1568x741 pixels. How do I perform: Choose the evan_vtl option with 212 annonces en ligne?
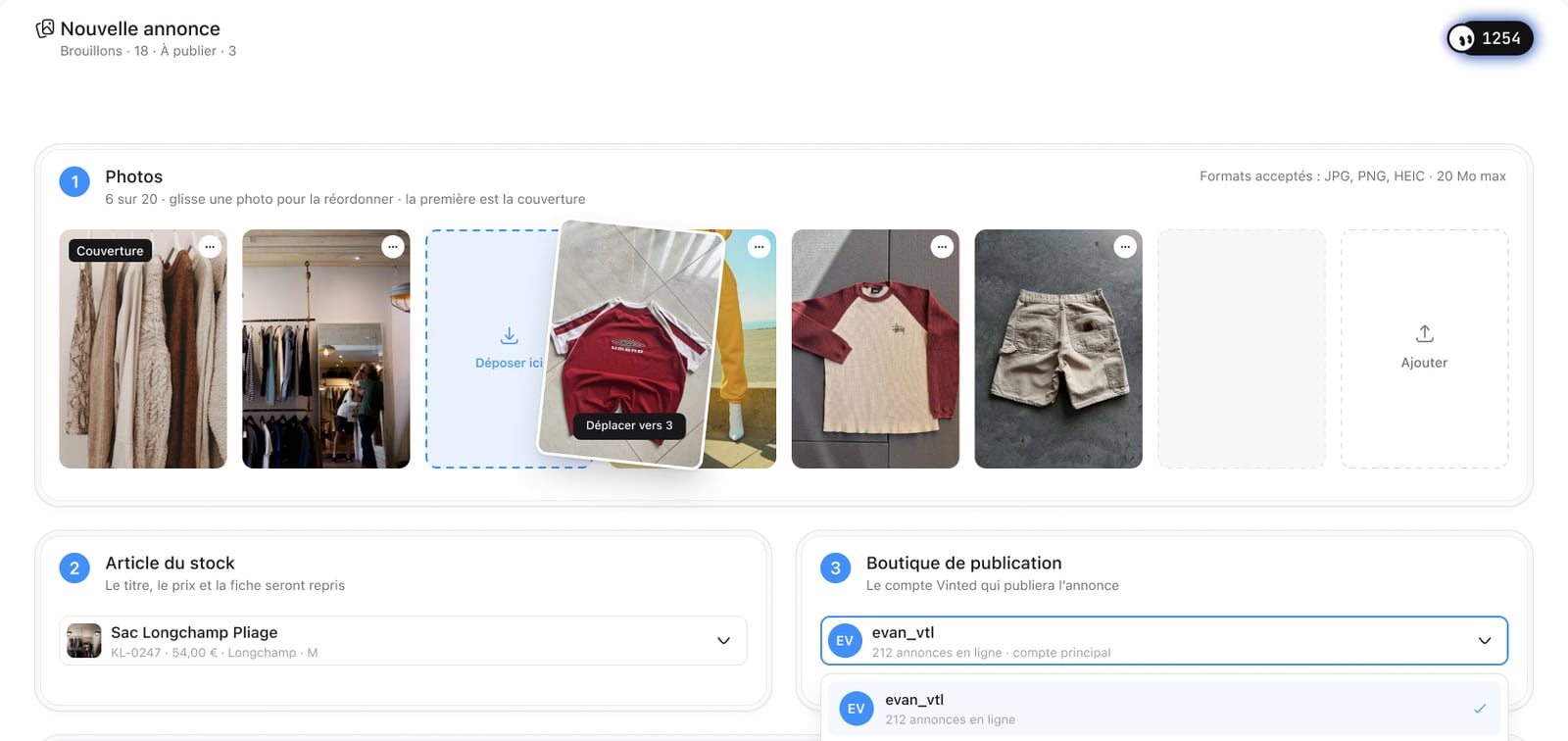tap(1164, 709)
